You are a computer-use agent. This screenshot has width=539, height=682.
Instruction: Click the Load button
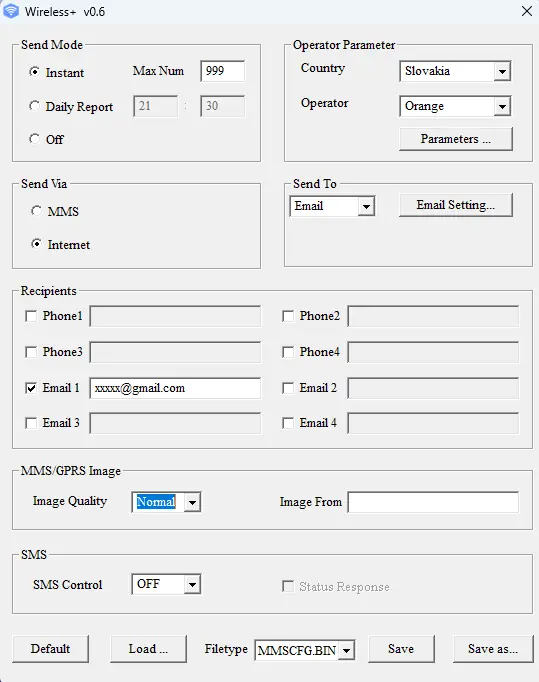click(x=148, y=649)
